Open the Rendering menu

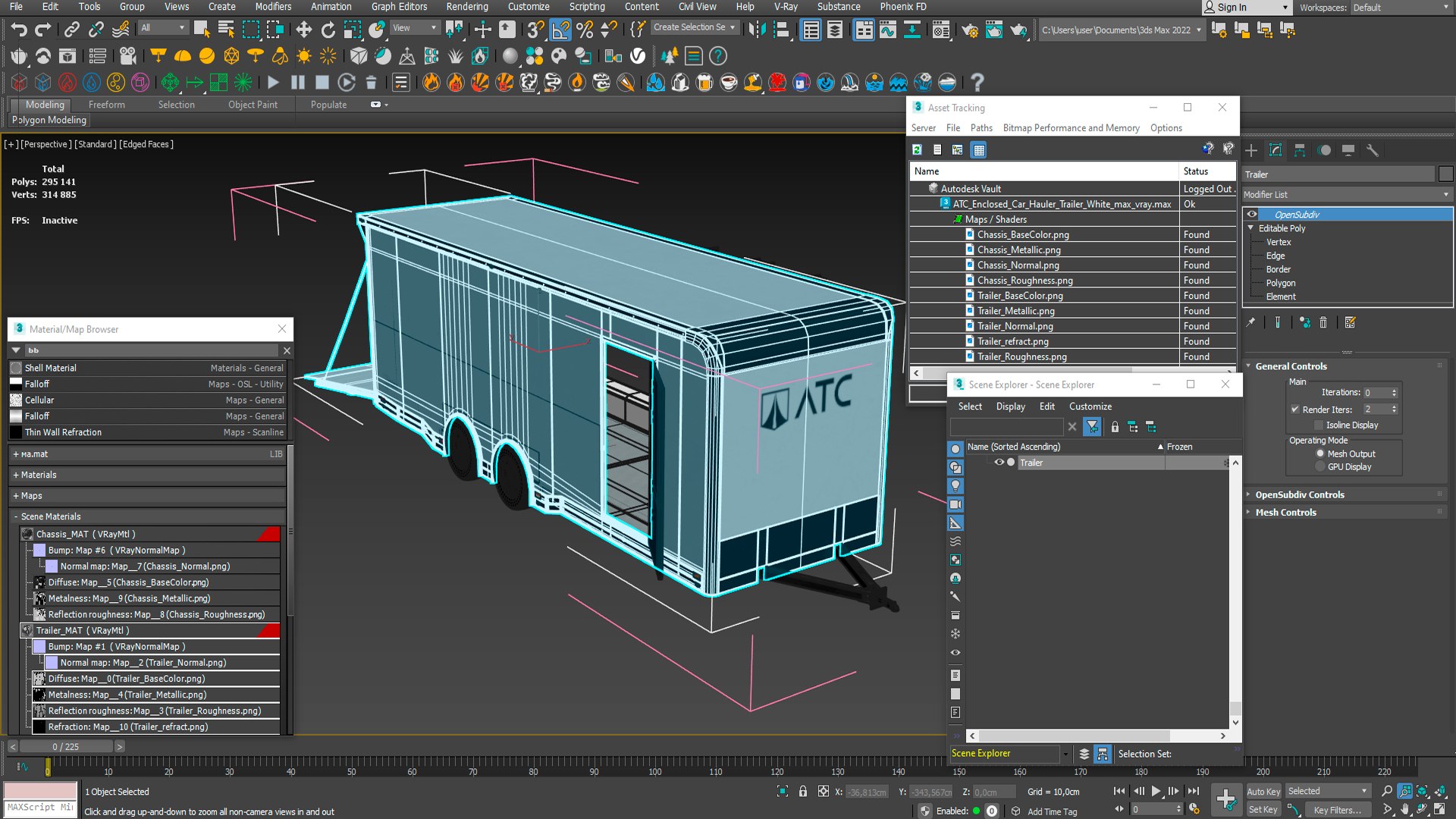click(466, 7)
